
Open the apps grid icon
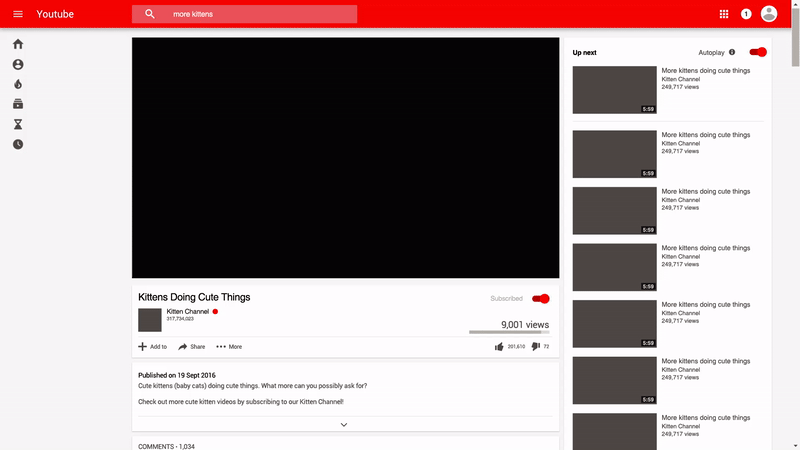[723, 14]
